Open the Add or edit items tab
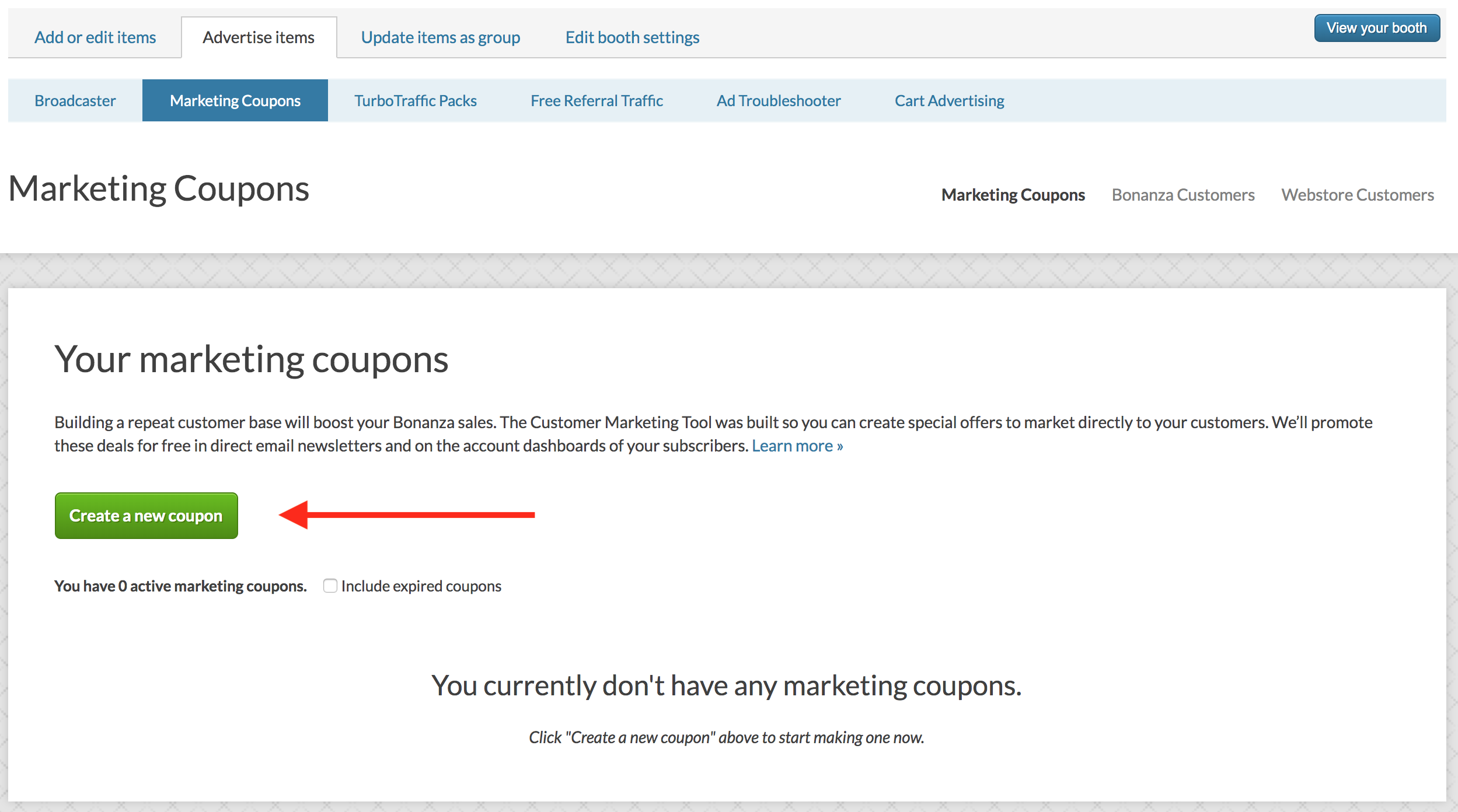This screenshot has width=1458, height=812. (95, 37)
